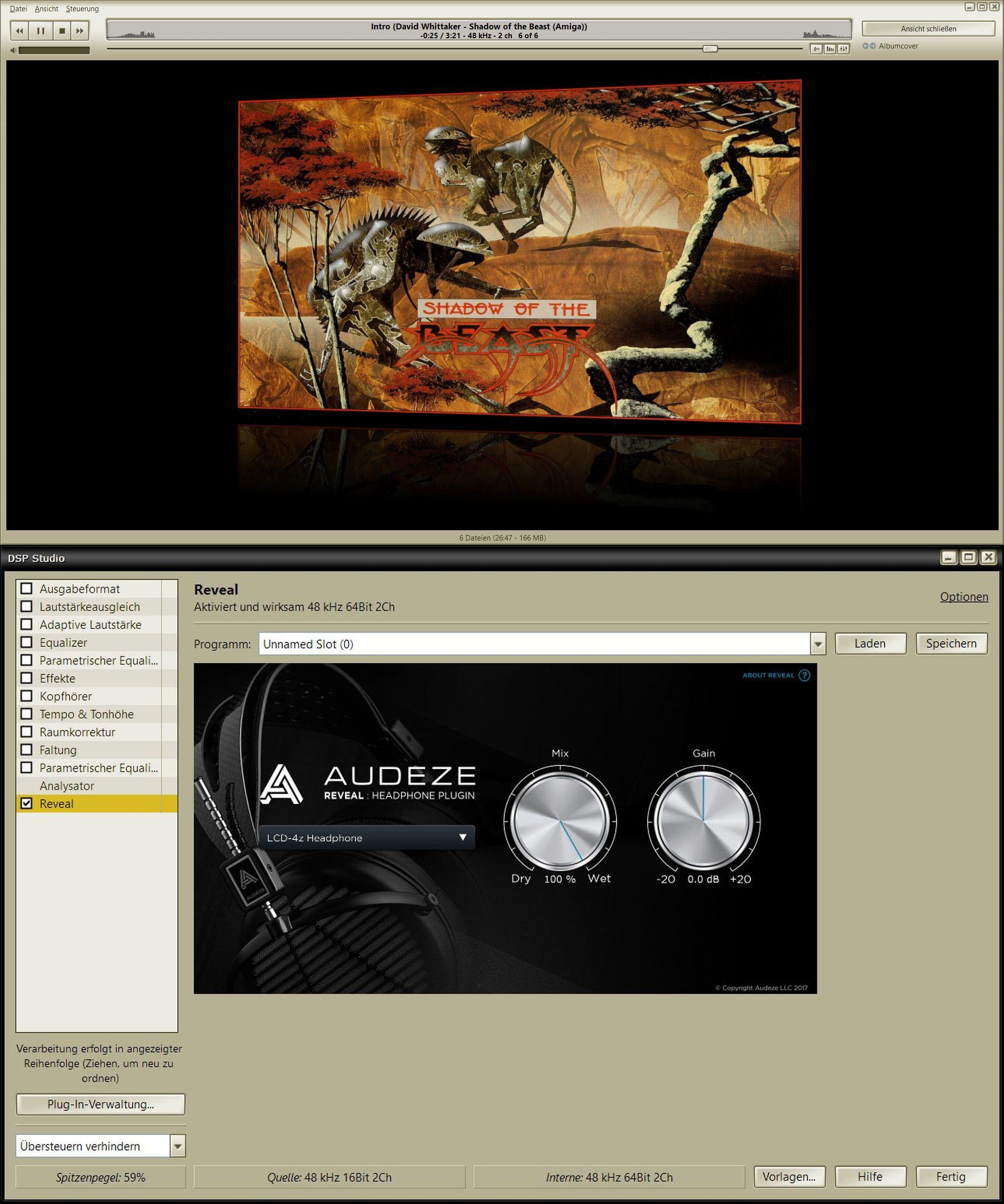Click the track title display panel
Screen dimensions: 1004x1204
478,30
